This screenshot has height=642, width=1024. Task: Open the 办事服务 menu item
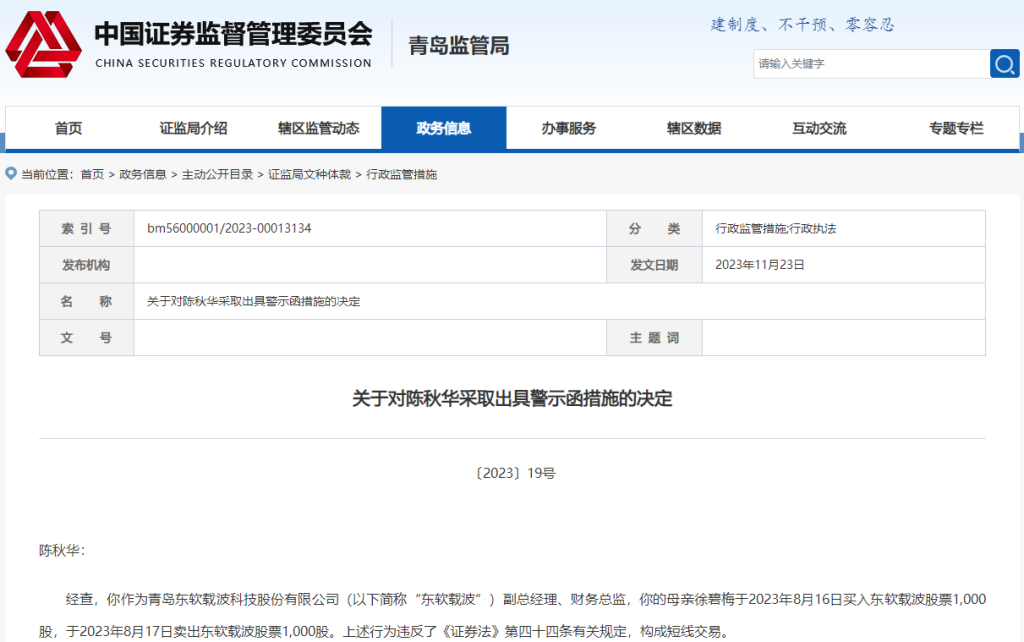[x=569, y=129]
